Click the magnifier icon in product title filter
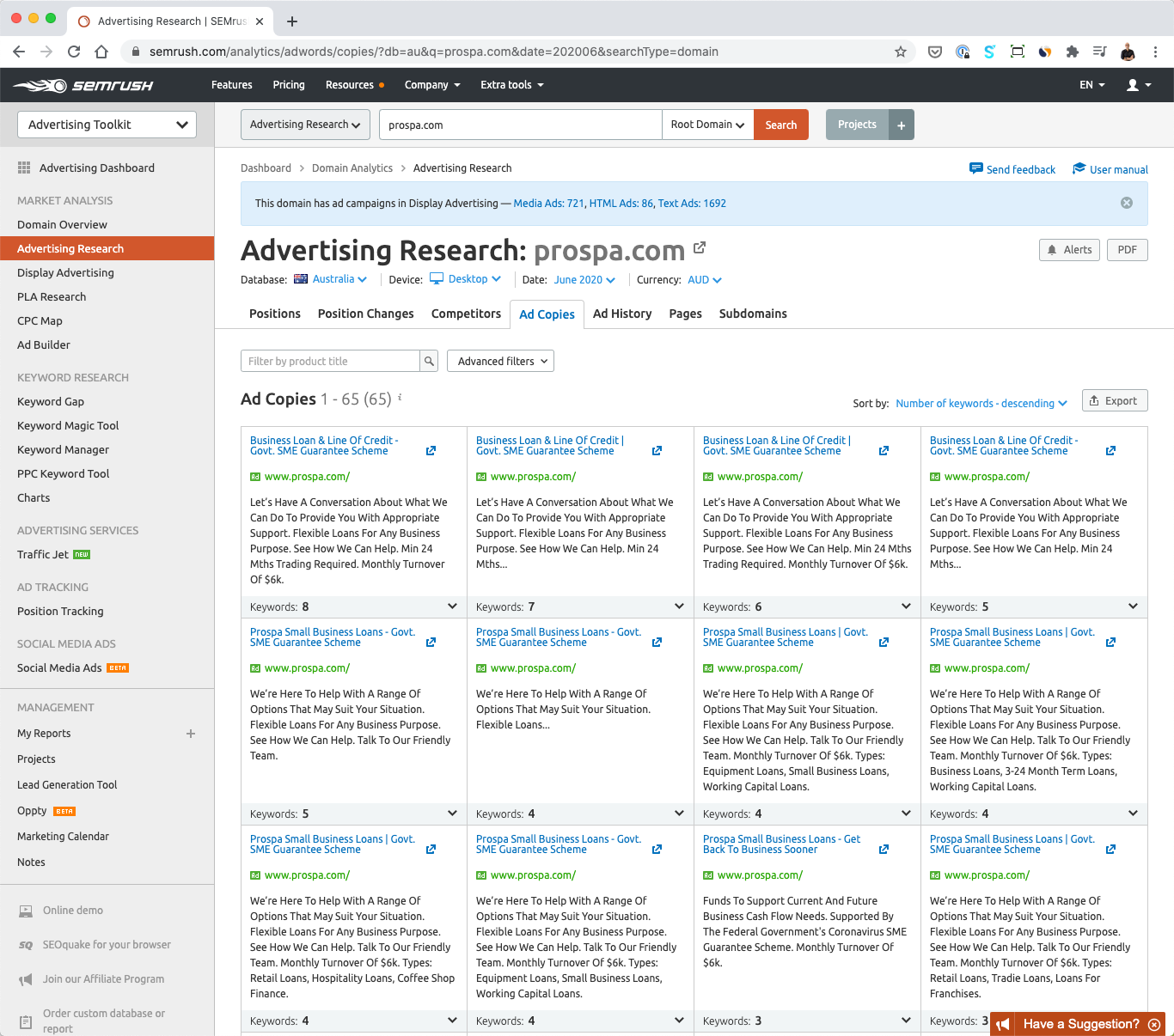 pyautogui.click(x=429, y=361)
